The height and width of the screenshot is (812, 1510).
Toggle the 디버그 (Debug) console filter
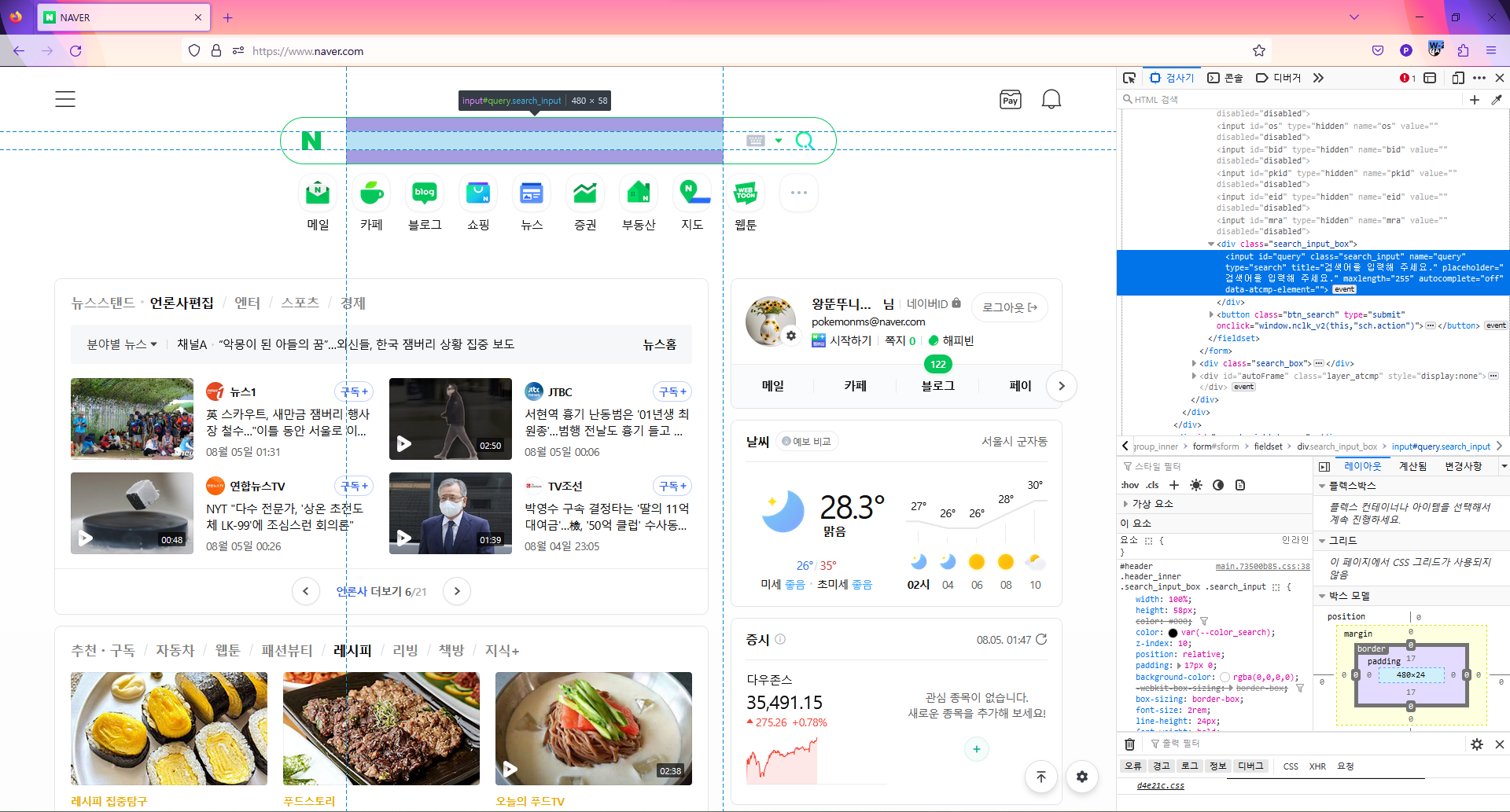coord(1250,766)
